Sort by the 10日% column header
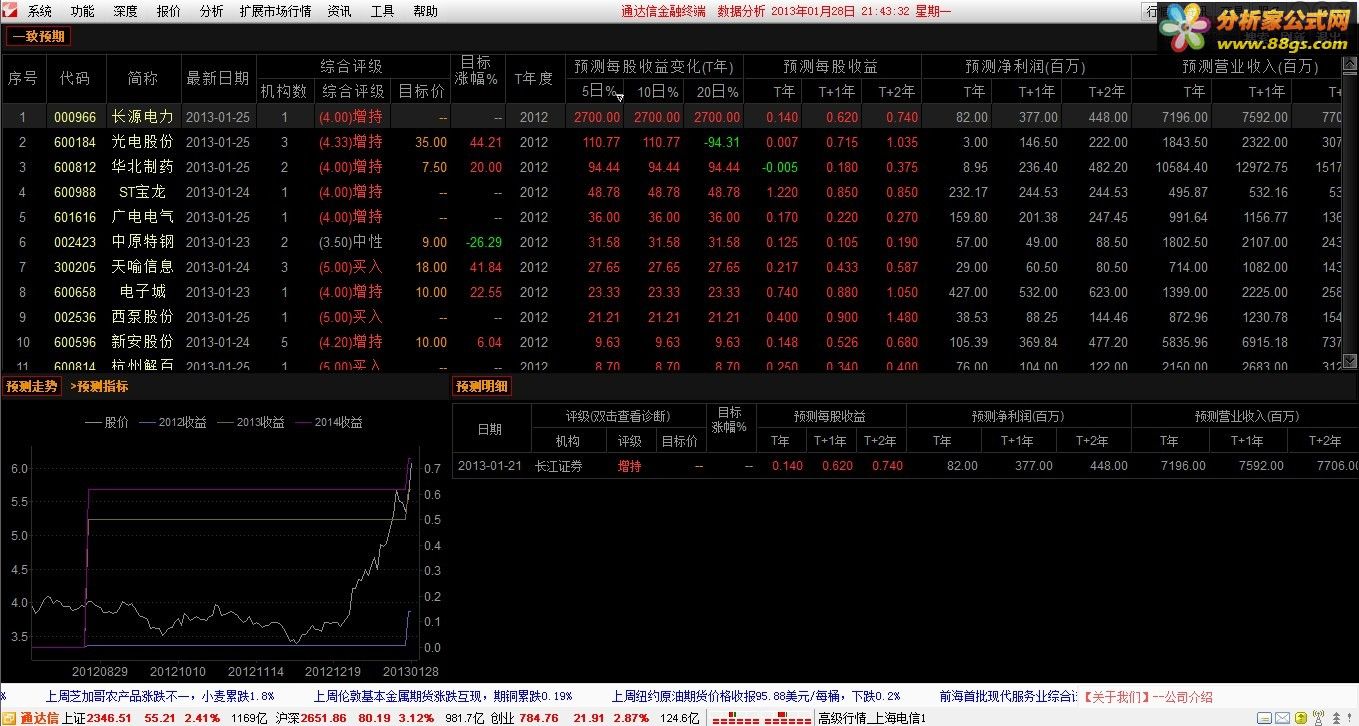The width and height of the screenshot is (1359, 726). pyautogui.click(x=659, y=91)
